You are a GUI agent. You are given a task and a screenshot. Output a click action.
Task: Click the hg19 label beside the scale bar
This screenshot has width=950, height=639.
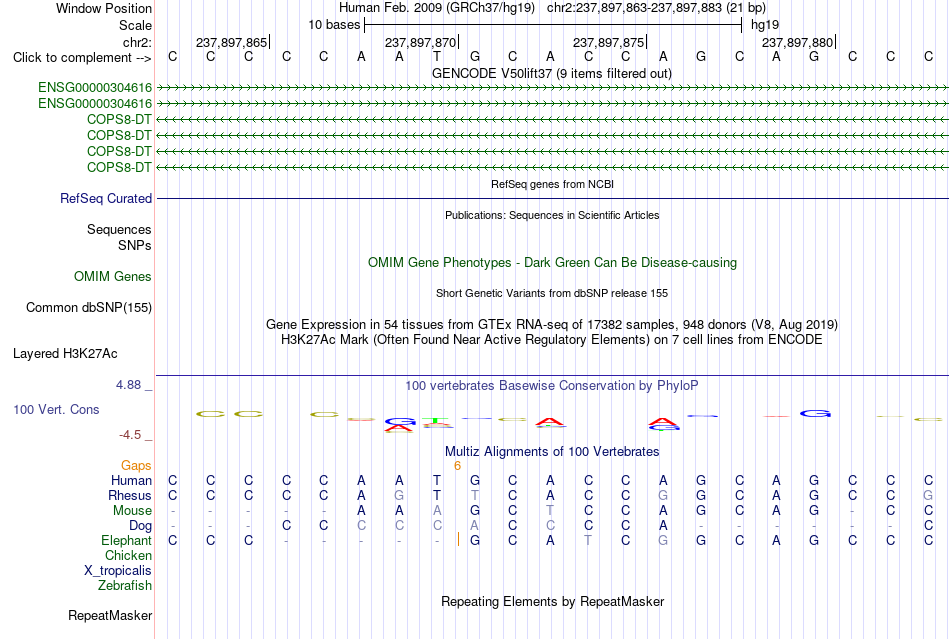[x=765, y=25]
